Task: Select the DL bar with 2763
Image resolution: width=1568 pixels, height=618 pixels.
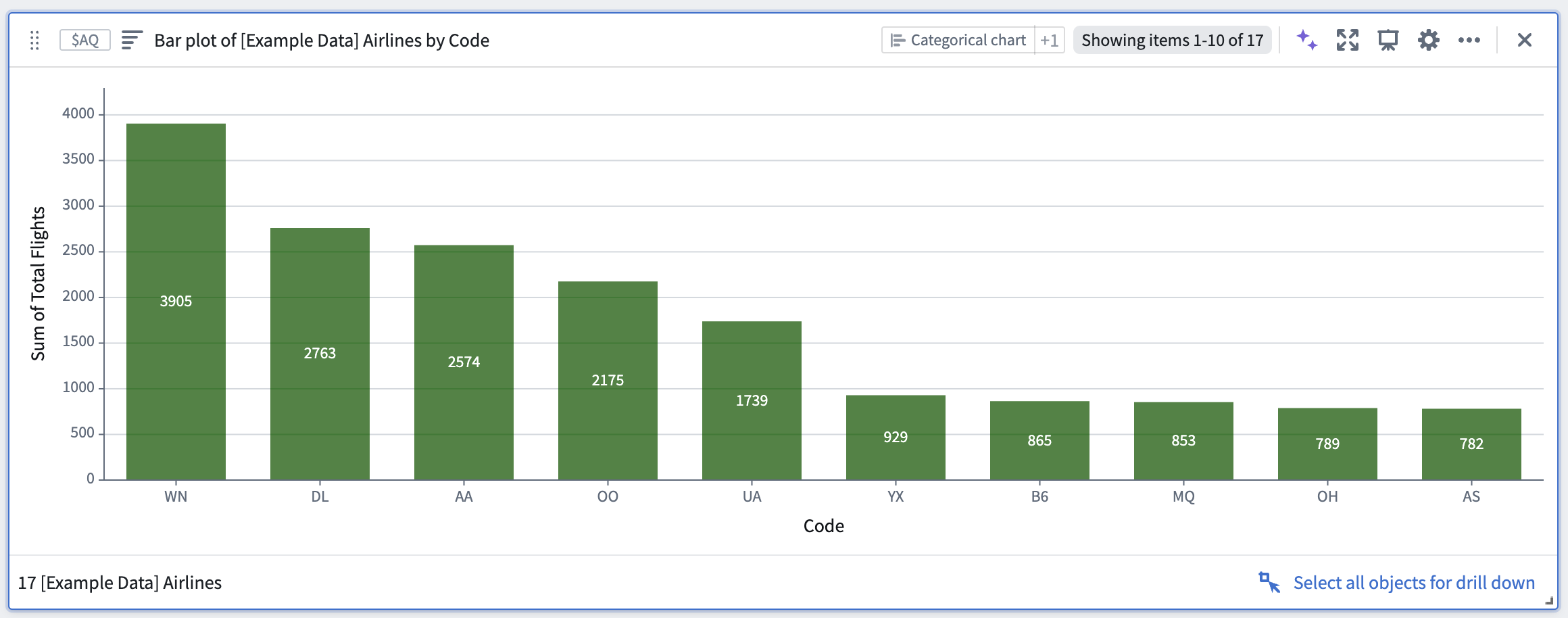Action: 320,354
